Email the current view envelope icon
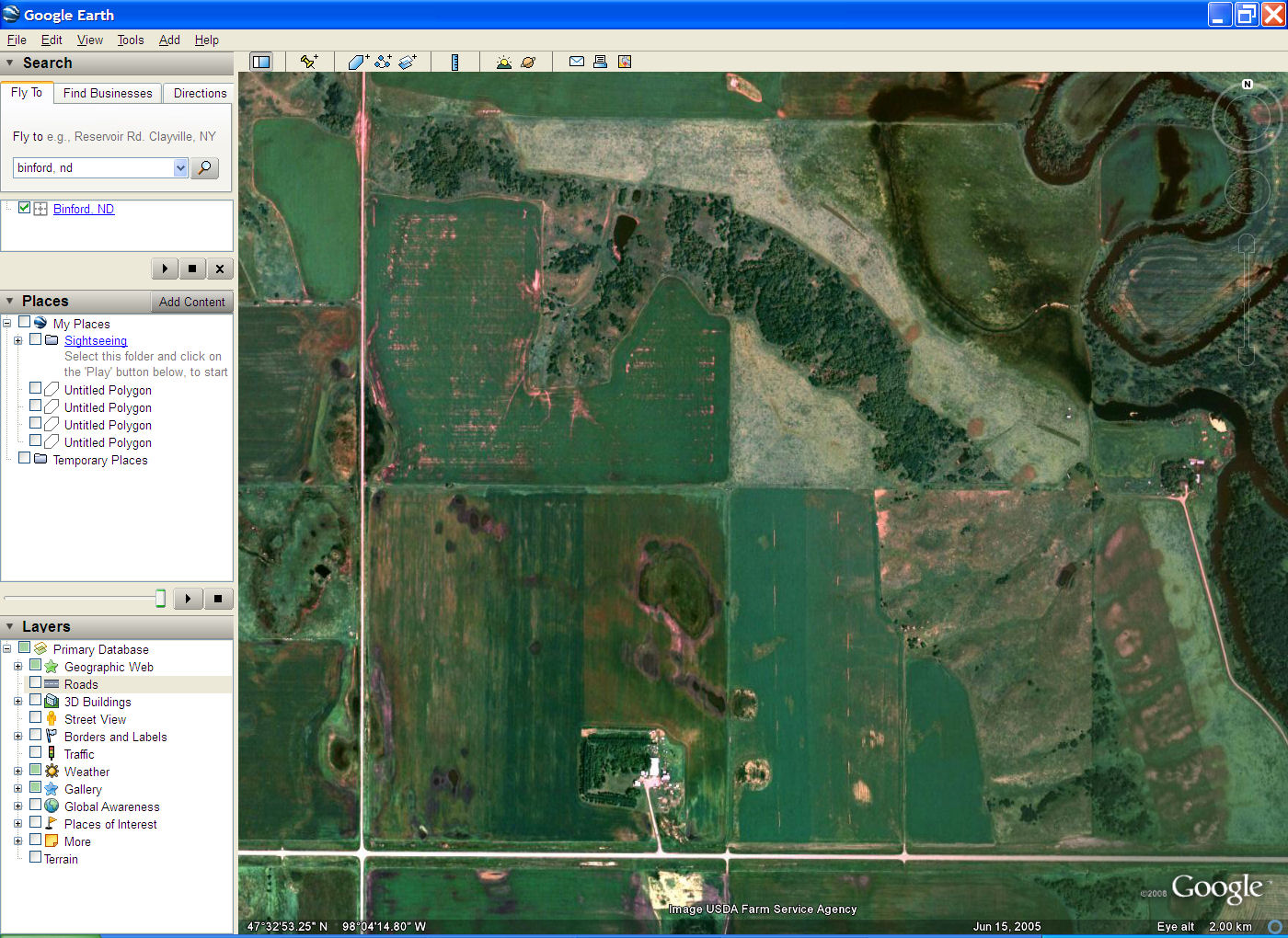1288x938 pixels. [577, 62]
